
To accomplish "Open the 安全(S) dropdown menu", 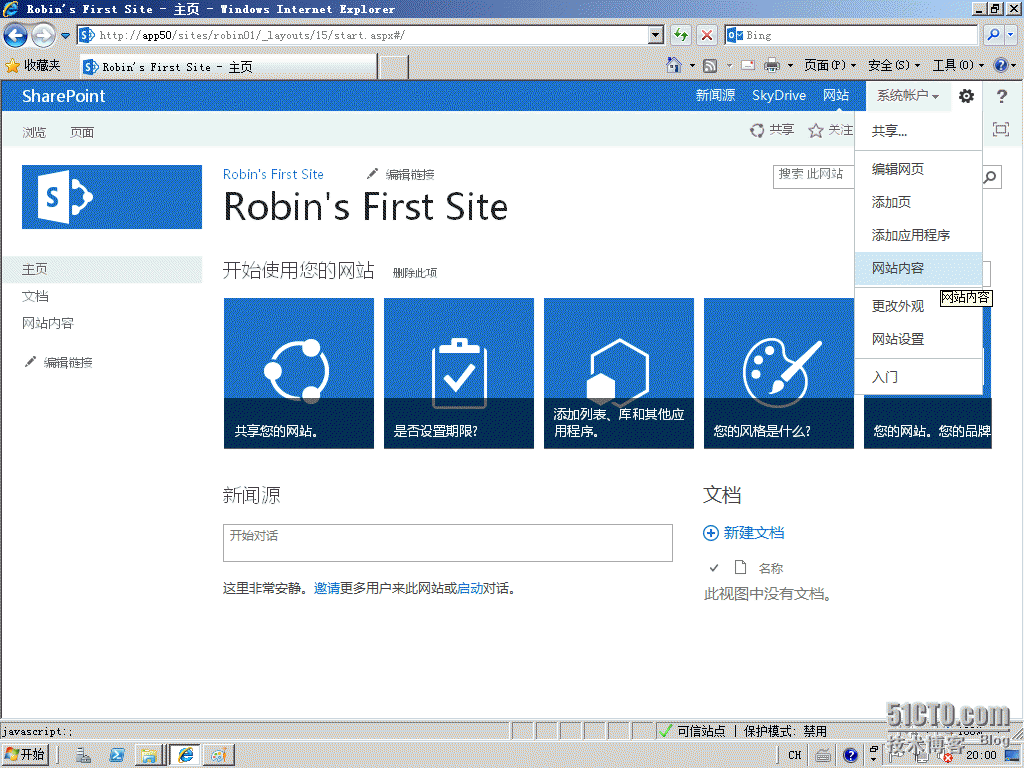I will click(893, 65).
